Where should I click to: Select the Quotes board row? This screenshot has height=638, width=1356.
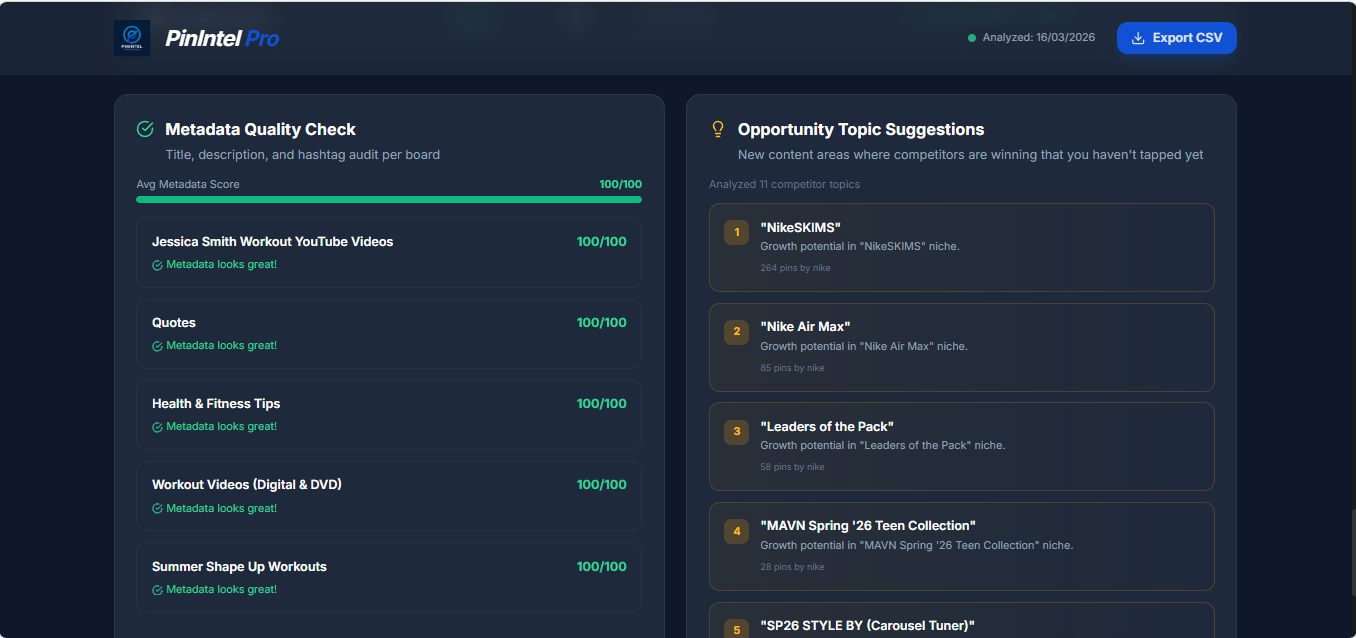pyautogui.click(x=389, y=333)
